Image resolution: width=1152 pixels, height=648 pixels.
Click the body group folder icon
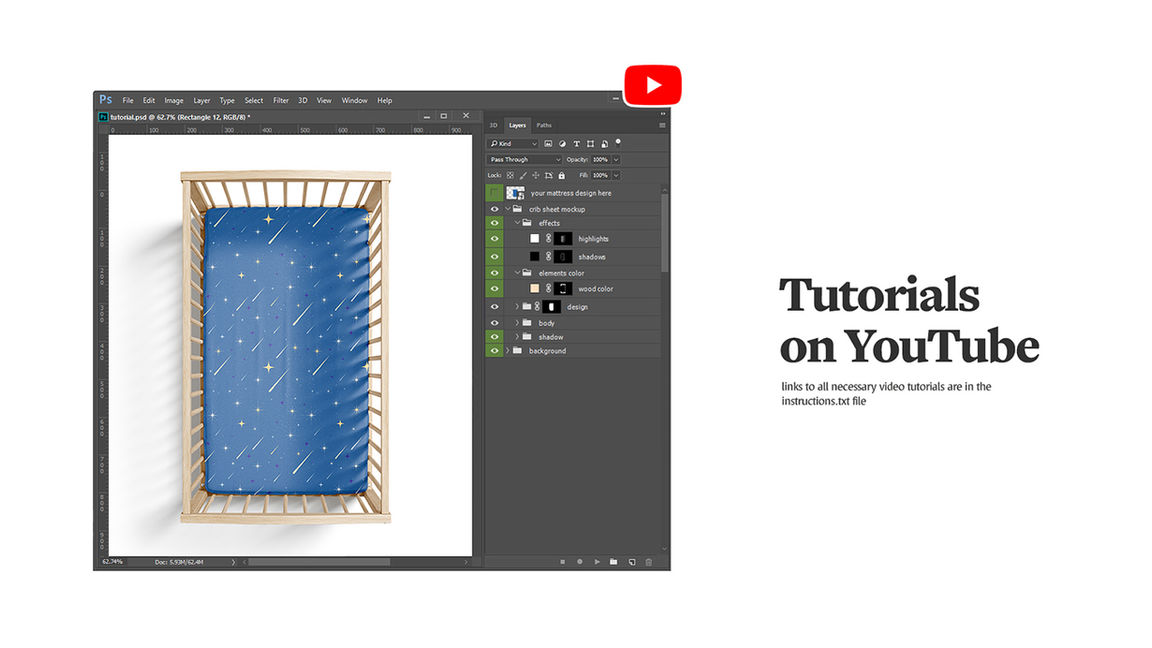tap(527, 323)
